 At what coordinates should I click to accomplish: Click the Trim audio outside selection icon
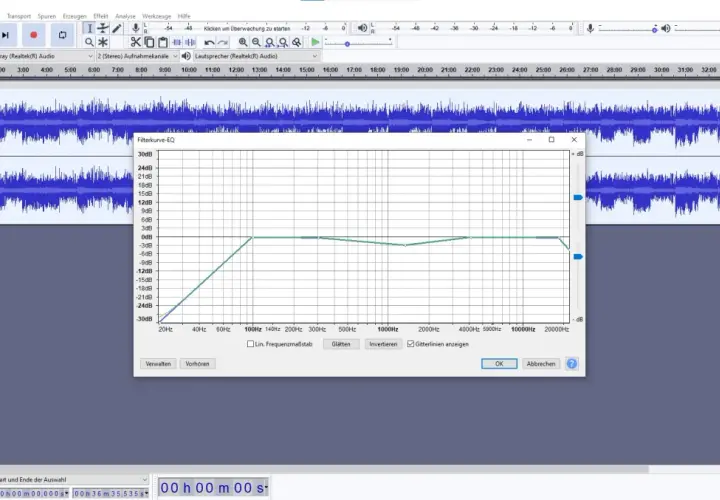[x=177, y=42]
